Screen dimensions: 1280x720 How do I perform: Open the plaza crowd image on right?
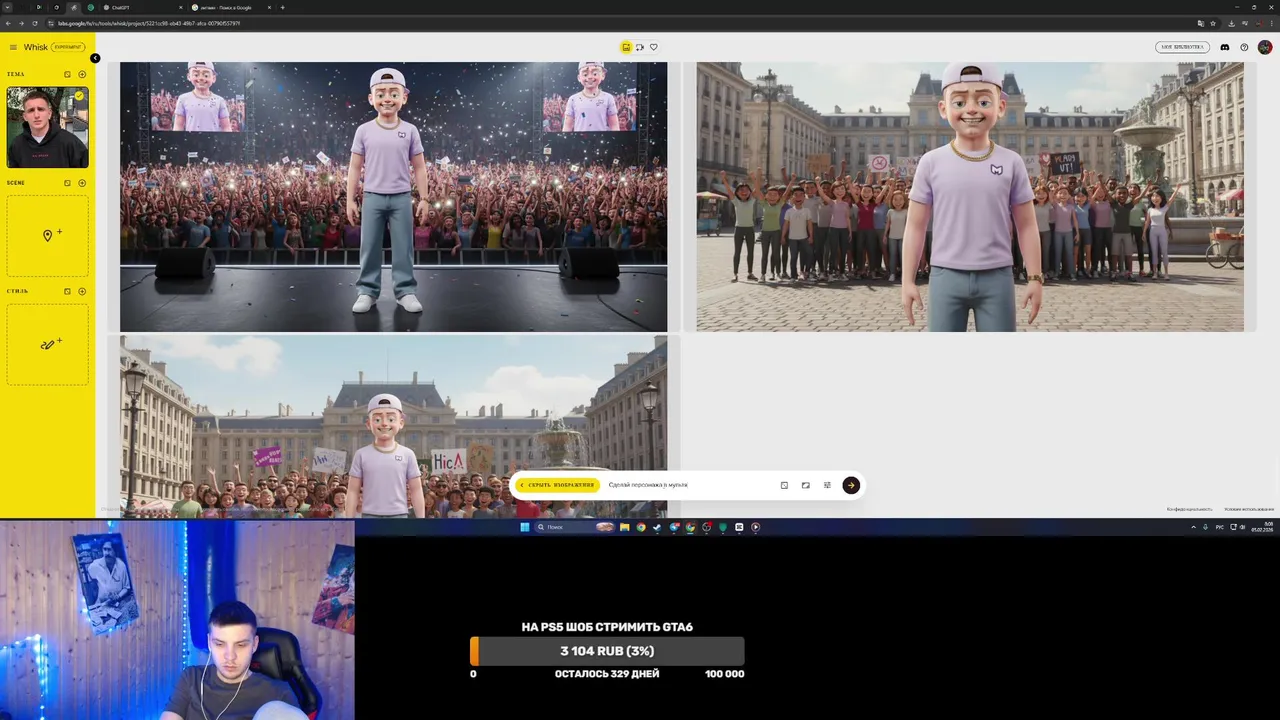click(970, 196)
